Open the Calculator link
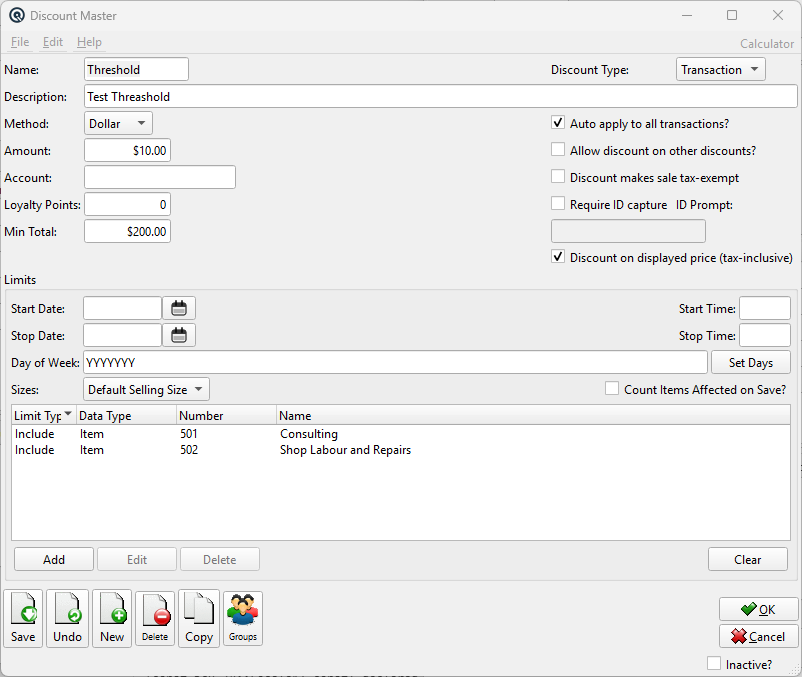The height and width of the screenshot is (677, 802). [767, 44]
